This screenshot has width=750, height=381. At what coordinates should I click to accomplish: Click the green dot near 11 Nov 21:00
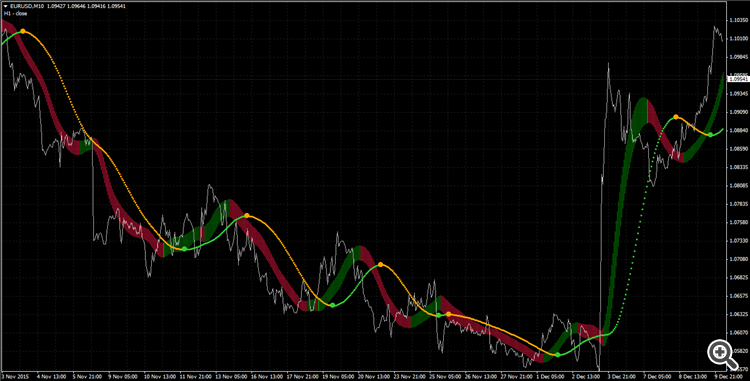185,249
